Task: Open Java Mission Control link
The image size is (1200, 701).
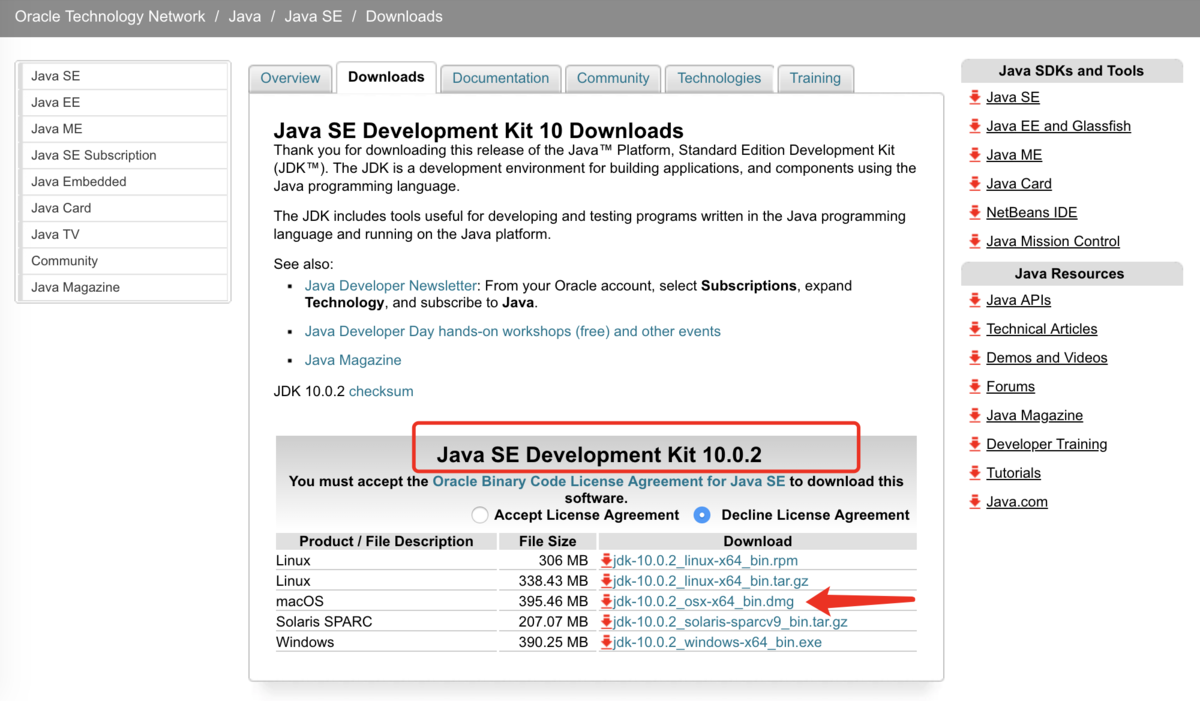Action: coord(1053,241)
